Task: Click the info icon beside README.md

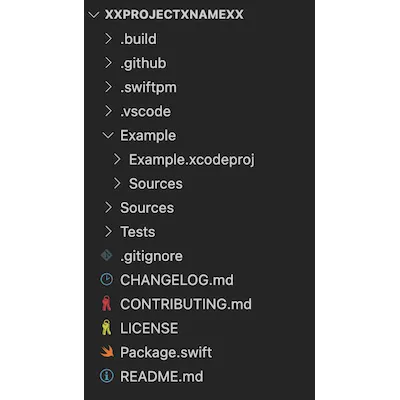Action: pos(106,376)
